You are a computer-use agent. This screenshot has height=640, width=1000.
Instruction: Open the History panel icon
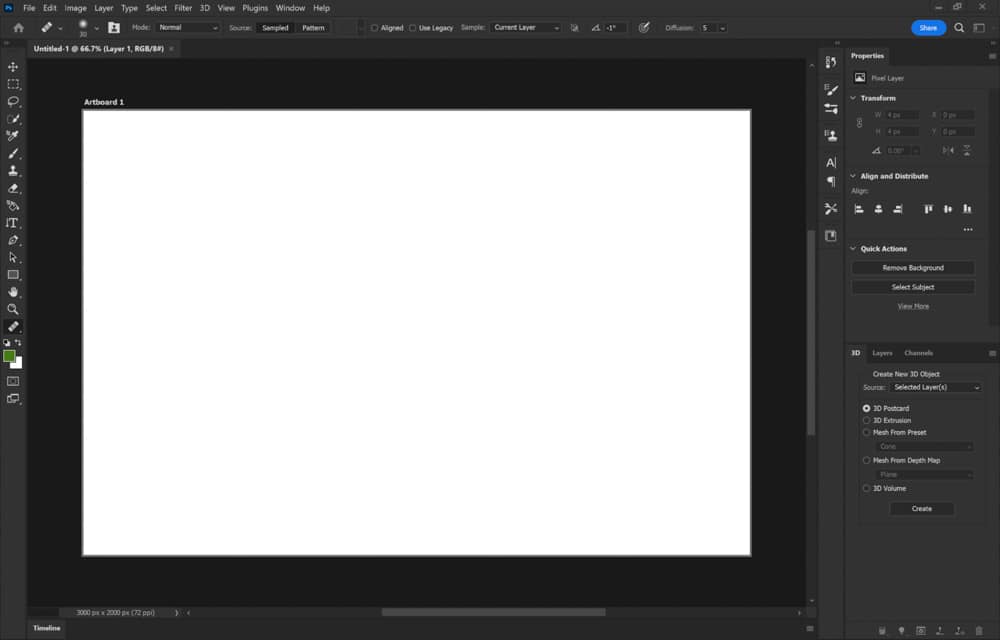tap(830, 62)
